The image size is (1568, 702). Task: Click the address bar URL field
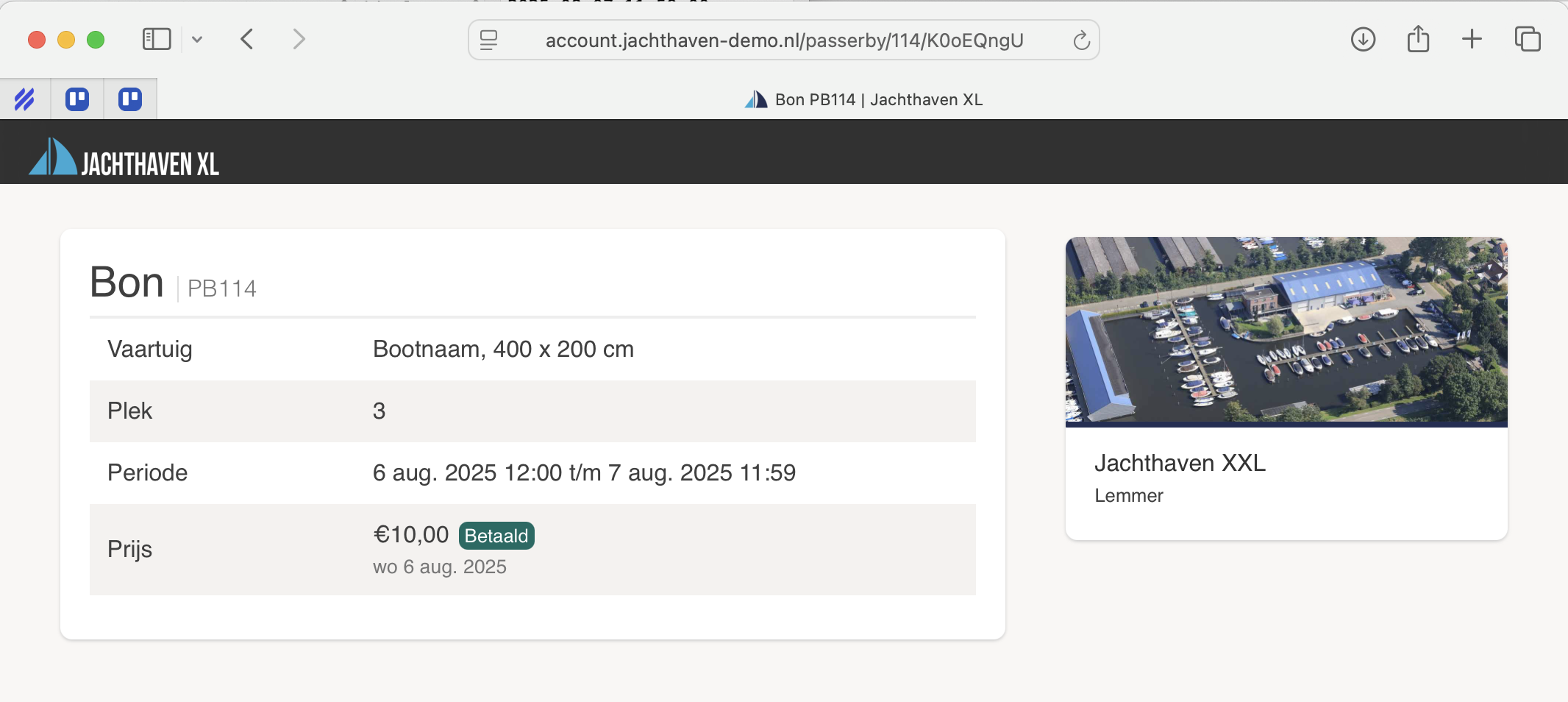tap(784, 40)
